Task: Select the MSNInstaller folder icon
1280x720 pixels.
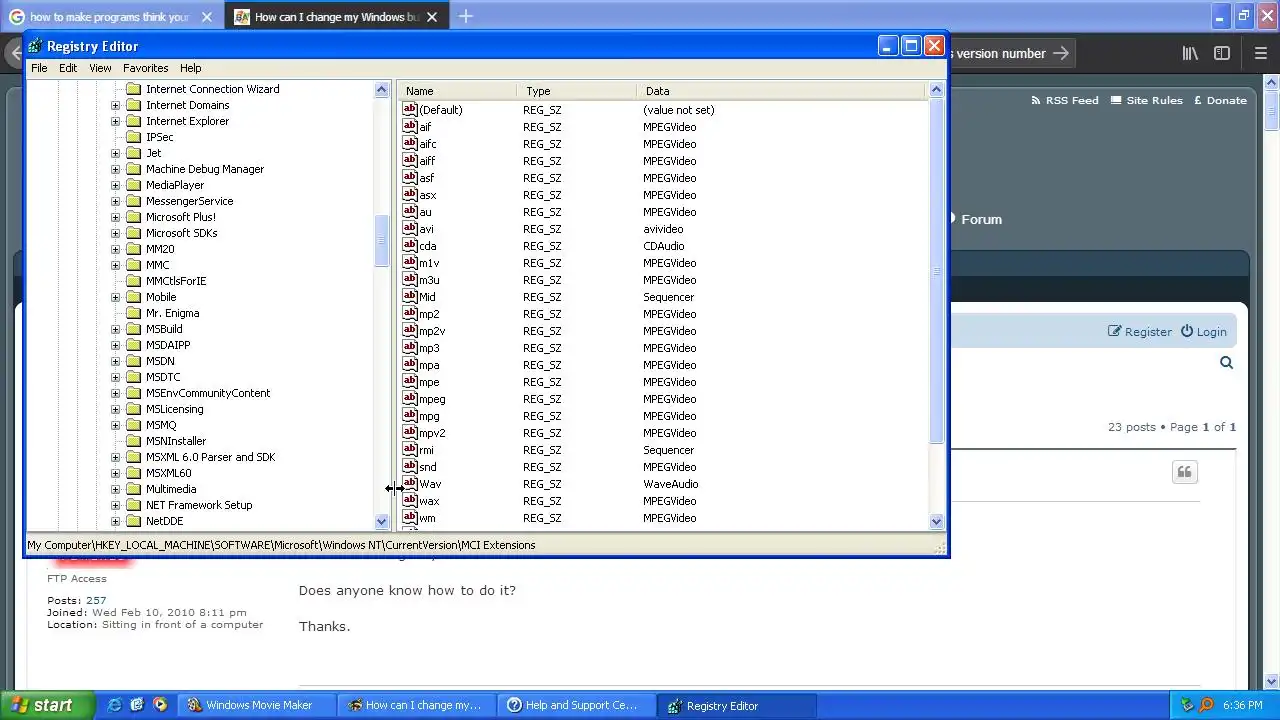Action: 133,441
